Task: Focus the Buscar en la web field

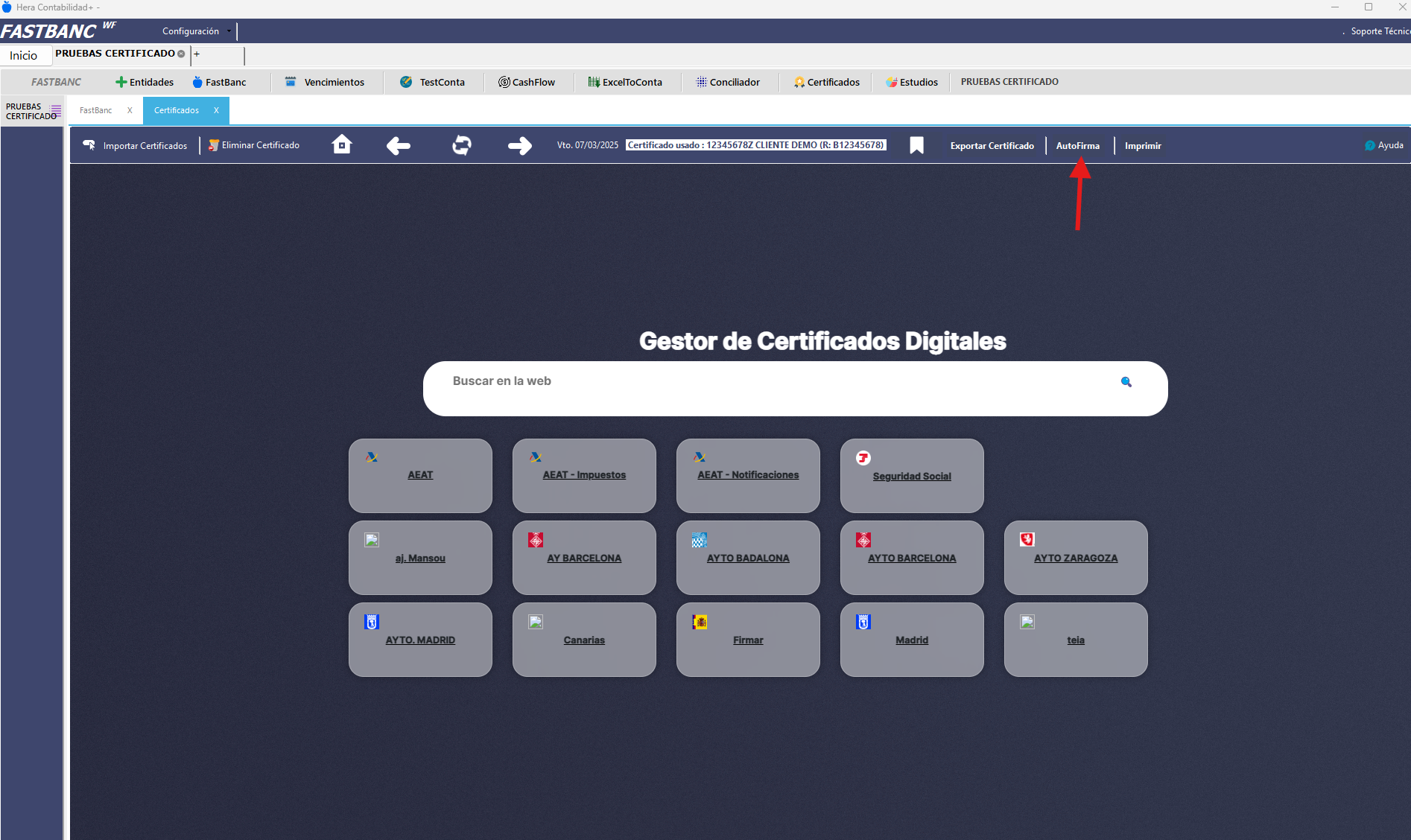Action: 795,389
